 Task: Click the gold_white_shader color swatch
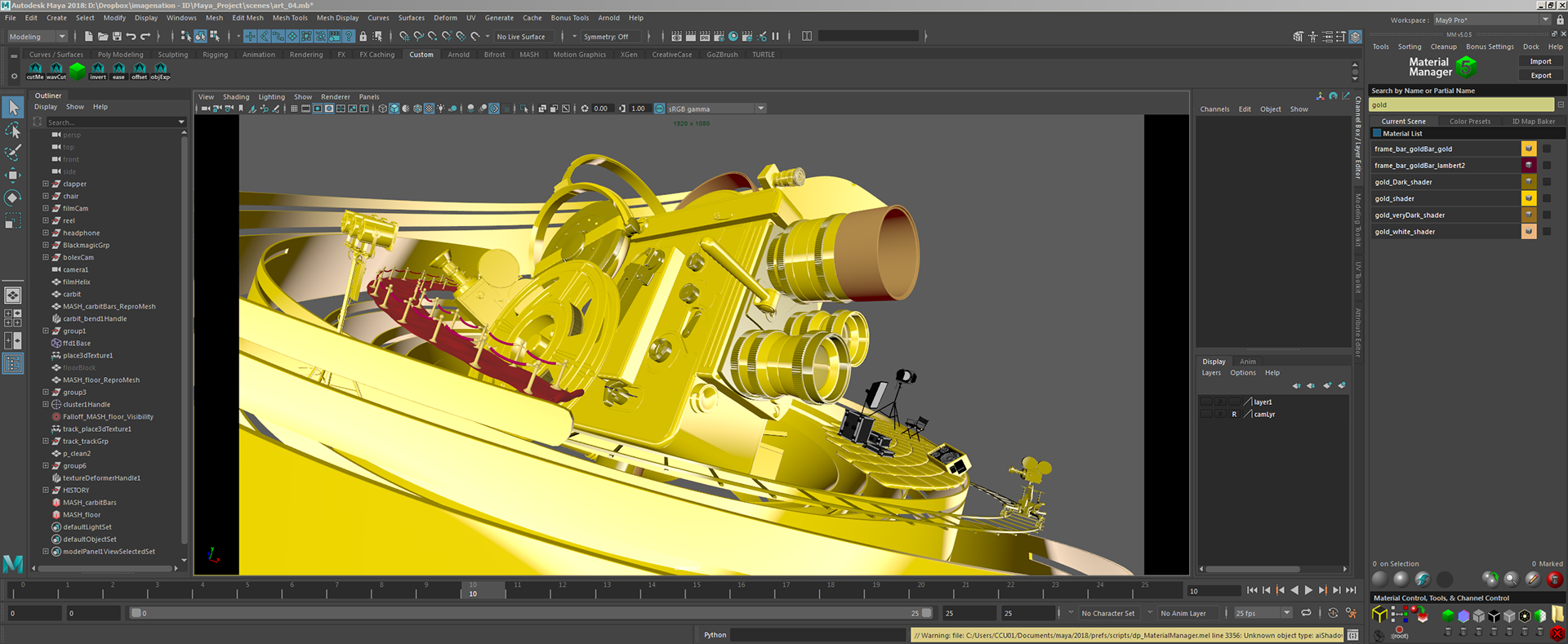point(1528,232)
